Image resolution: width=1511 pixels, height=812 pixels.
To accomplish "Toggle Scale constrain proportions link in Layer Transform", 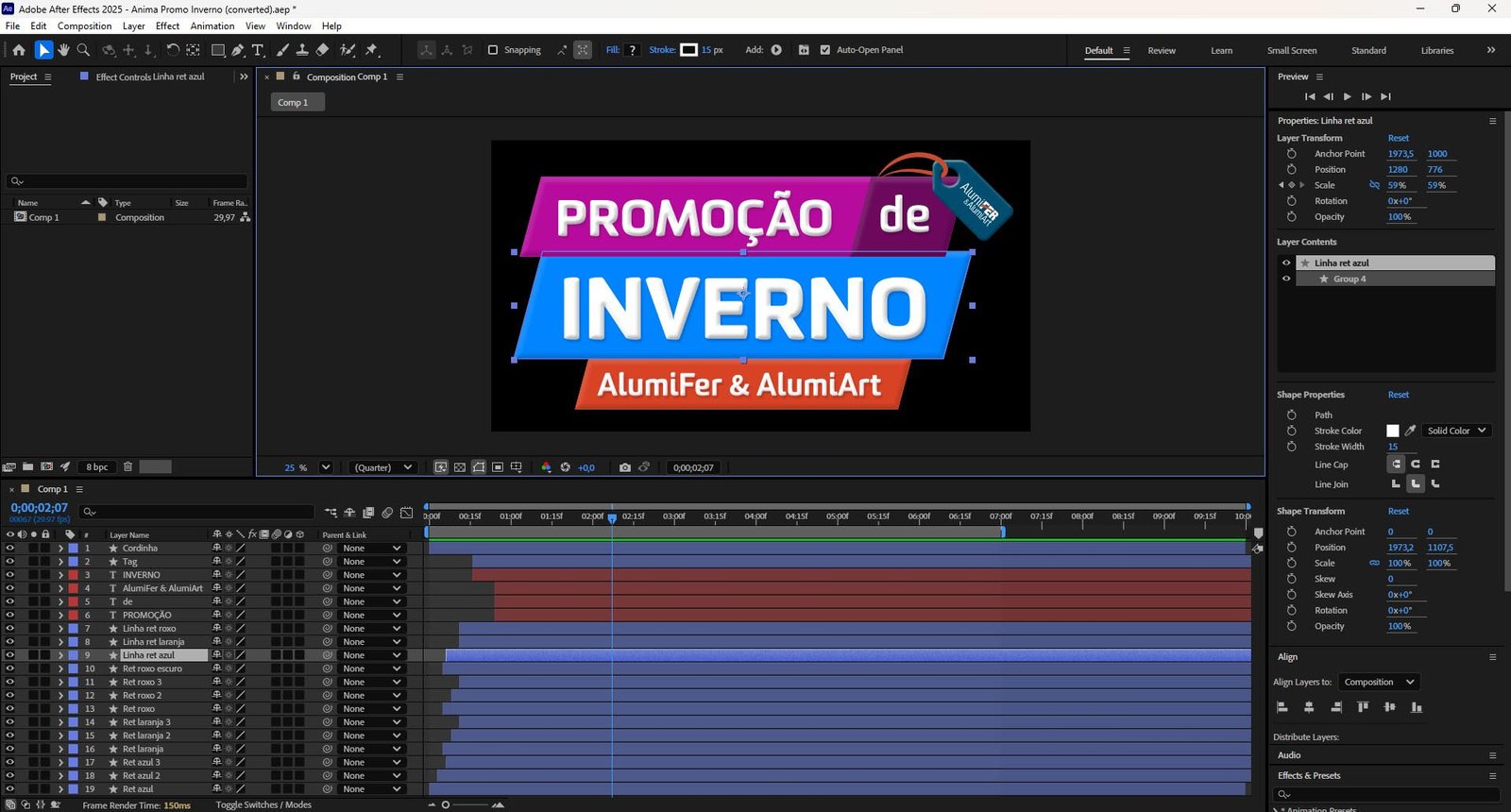I will [x=1374, y=185].
